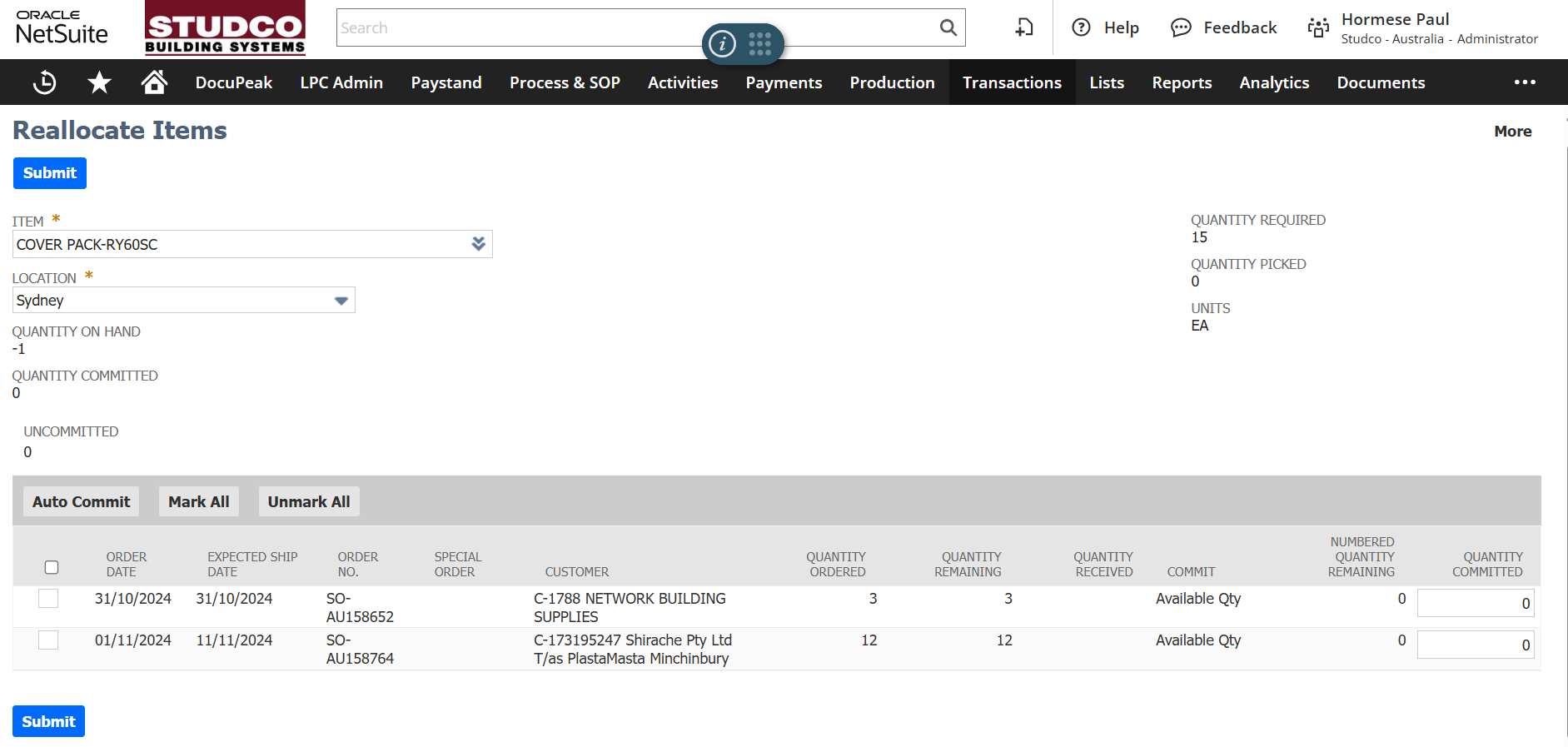The image size is (1568, 747).
Task: Open the change roles icon beside Hormese Paul
Action: pyautogui.click(x=1317, y=27)
